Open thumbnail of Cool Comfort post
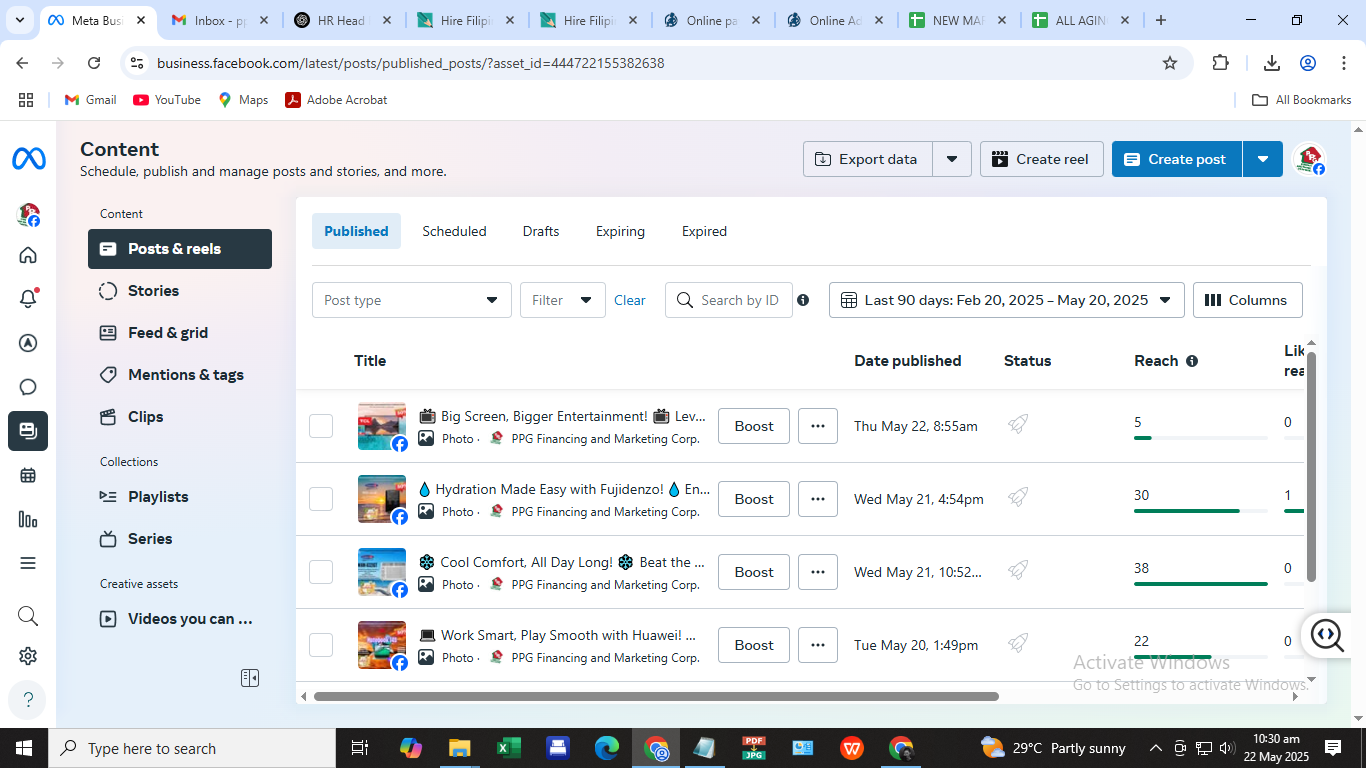 coord(382,572)
